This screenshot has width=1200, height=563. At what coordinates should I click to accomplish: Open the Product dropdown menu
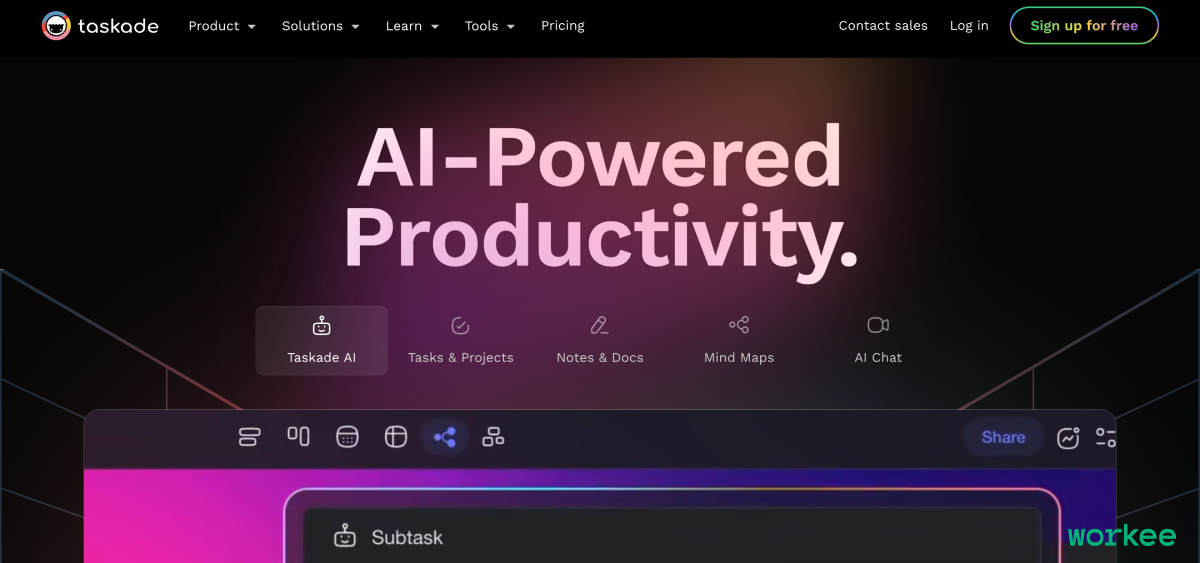(x=222, y=26)
